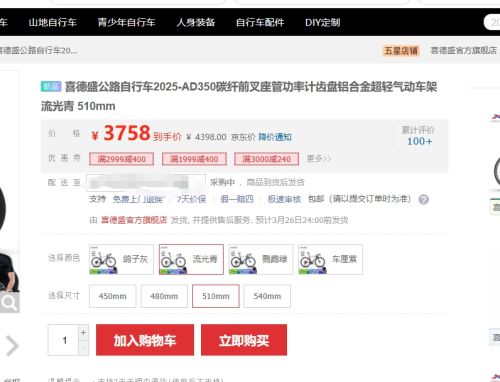Decrease quantity with the minus button

pyautogui.click(x=84, y=348)
